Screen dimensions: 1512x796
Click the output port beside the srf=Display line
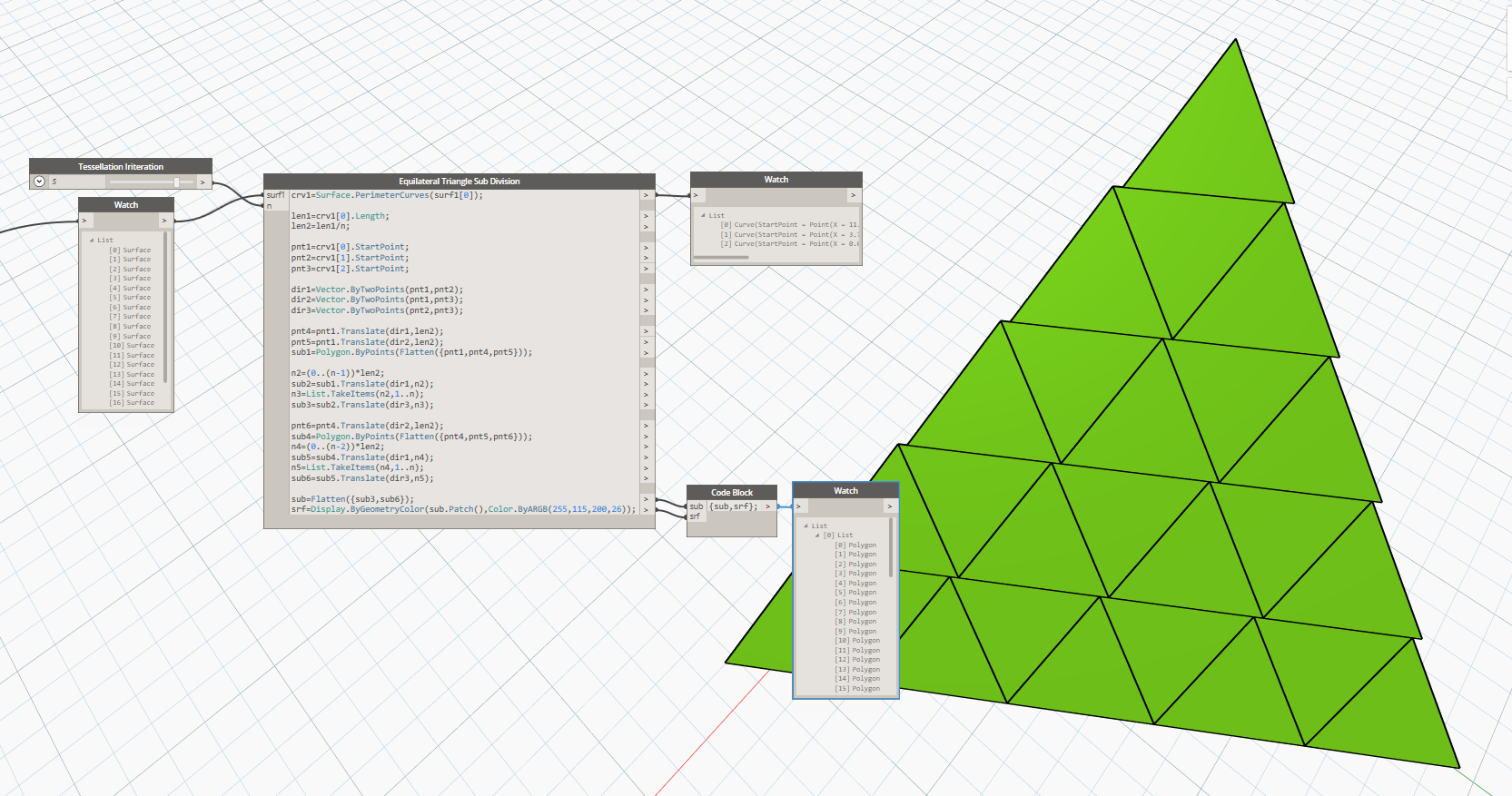[646, 509]
